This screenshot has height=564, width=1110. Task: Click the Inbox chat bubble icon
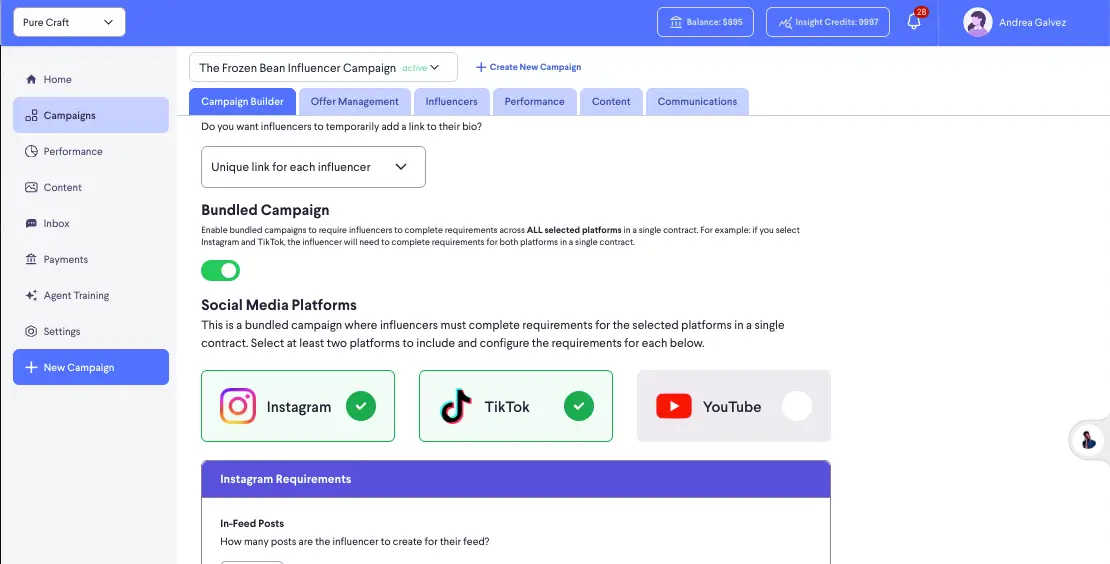pyautogui.click(x=31, y=224)
